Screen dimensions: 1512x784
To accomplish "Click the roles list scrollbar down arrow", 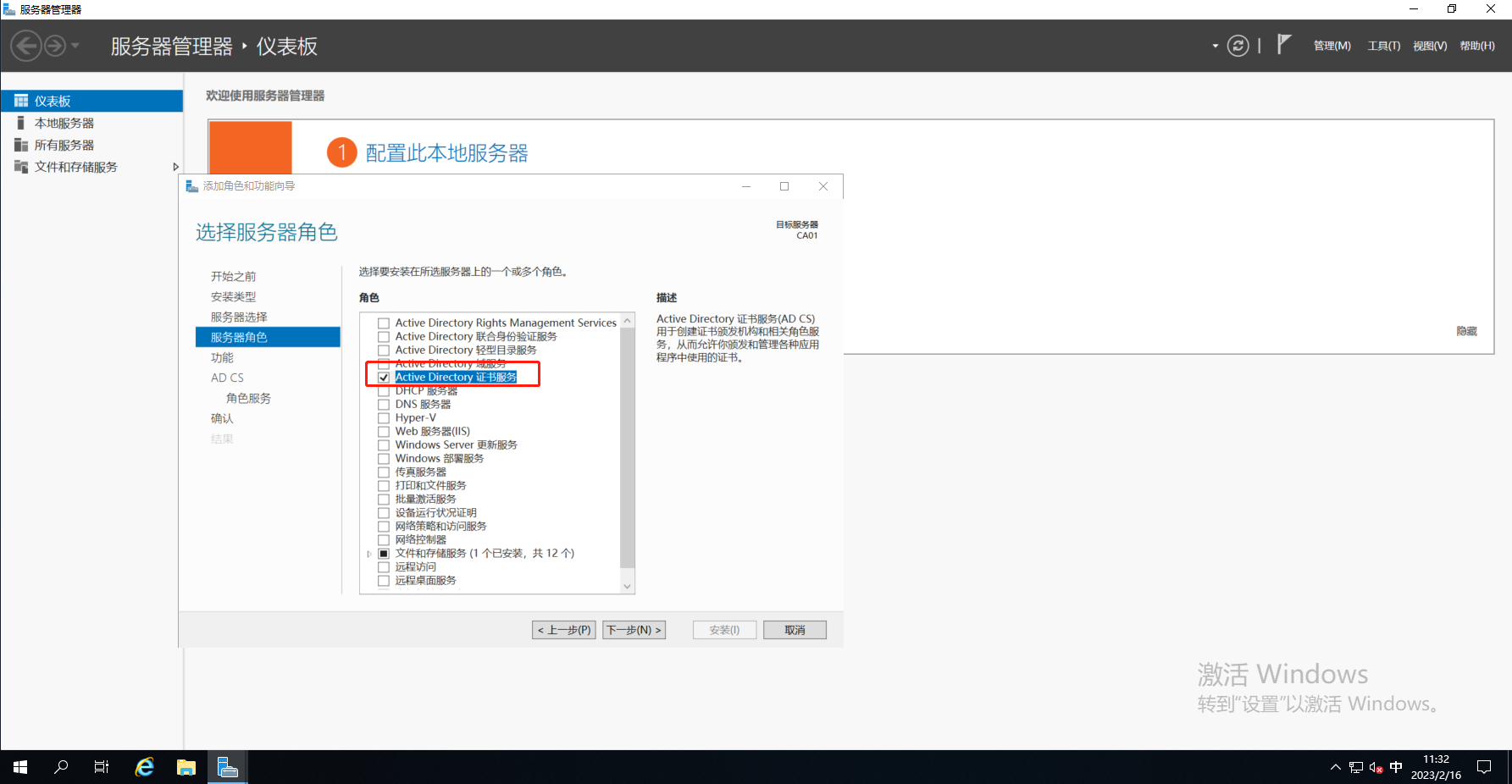I will point(627,586).
